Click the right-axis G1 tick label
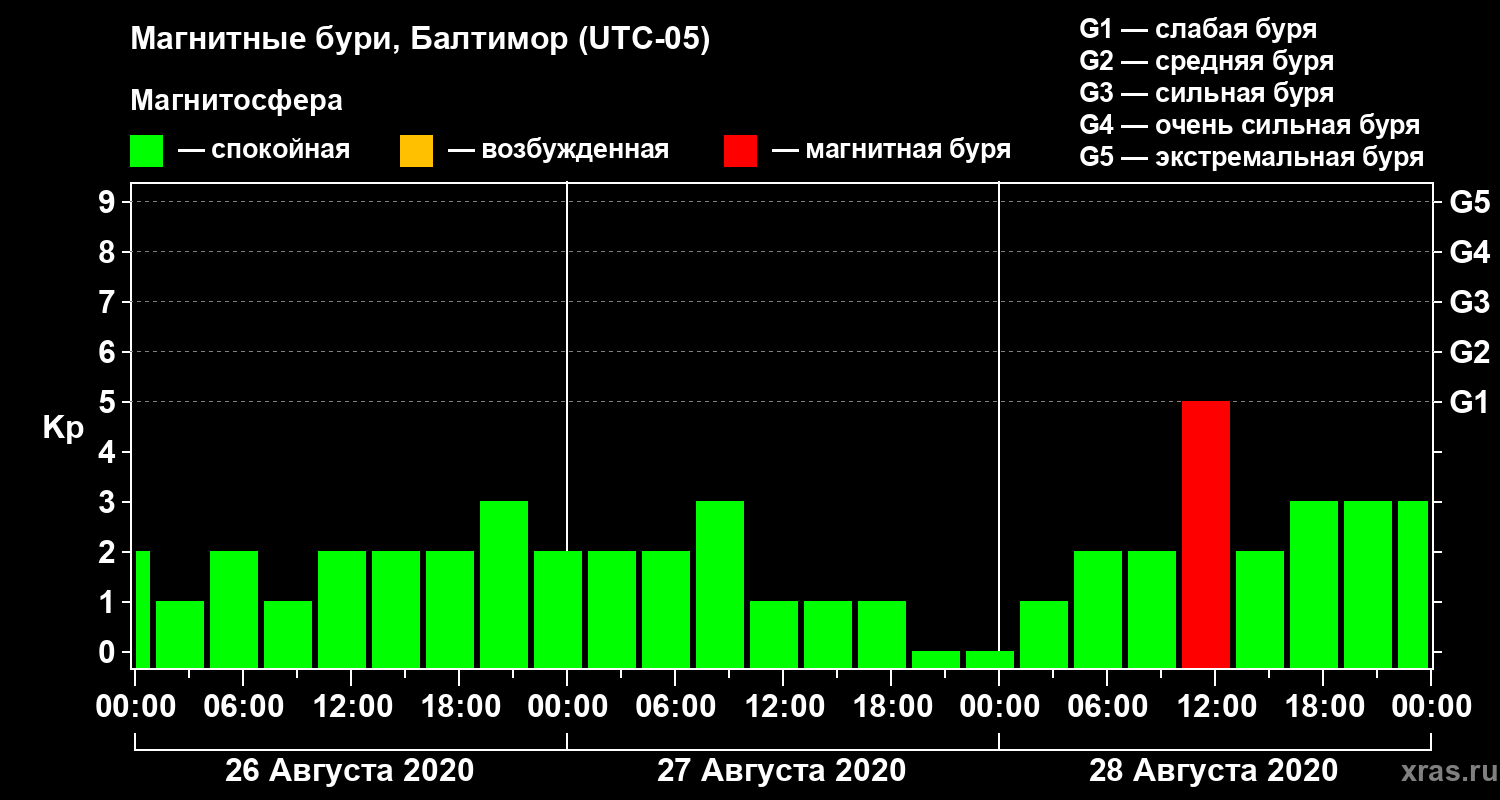This screenshot has width=1500, height=800. coord(1469,402)
